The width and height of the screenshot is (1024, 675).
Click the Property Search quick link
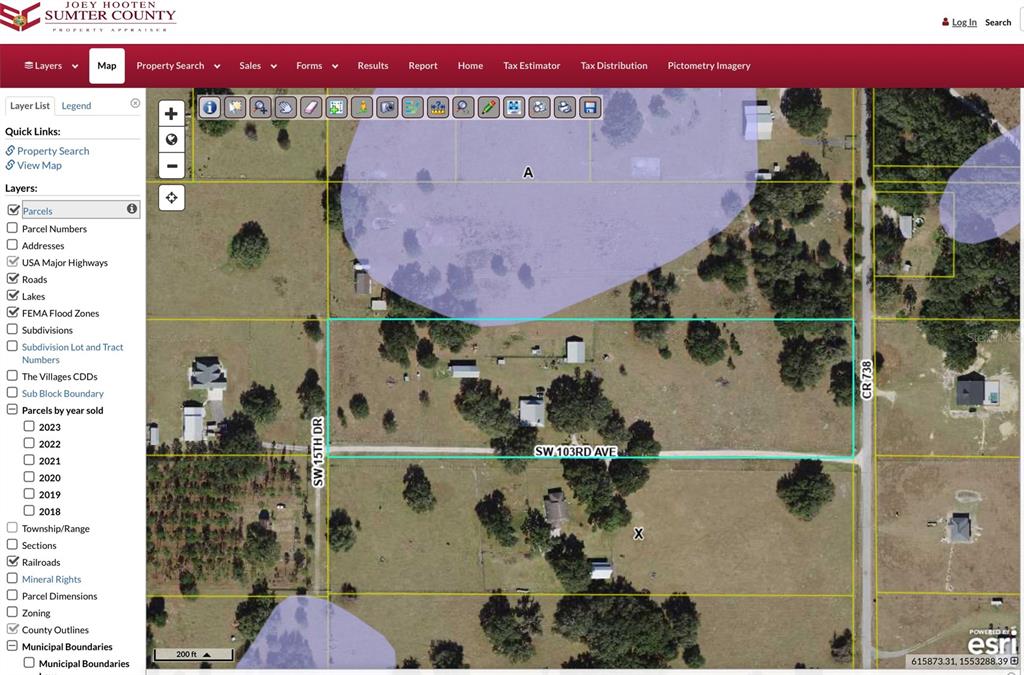pos(53,151)
